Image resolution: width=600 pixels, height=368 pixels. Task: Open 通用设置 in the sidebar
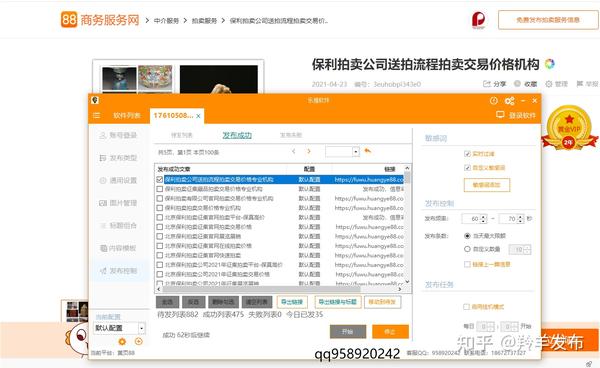click(x=118, y=181)
